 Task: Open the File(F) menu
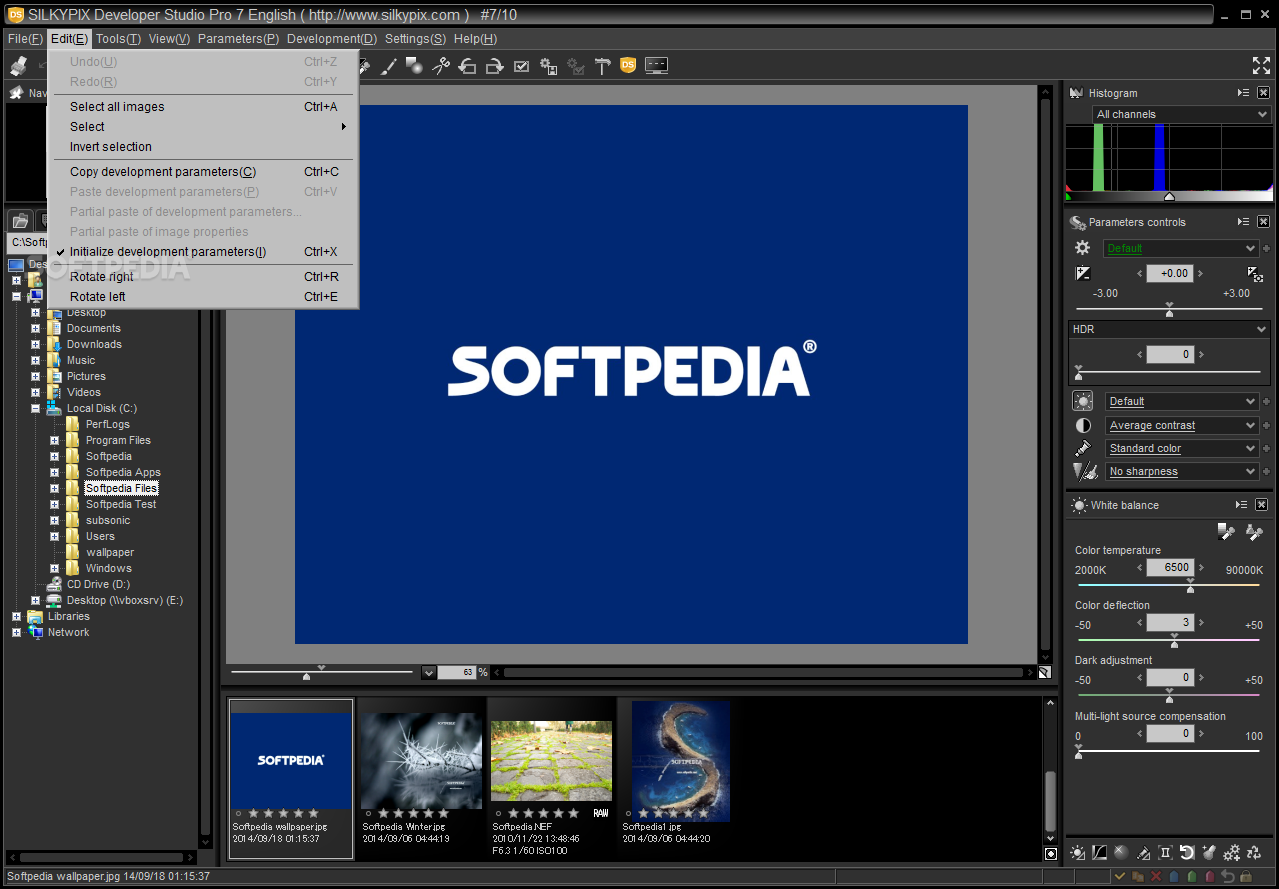[25, 39]
